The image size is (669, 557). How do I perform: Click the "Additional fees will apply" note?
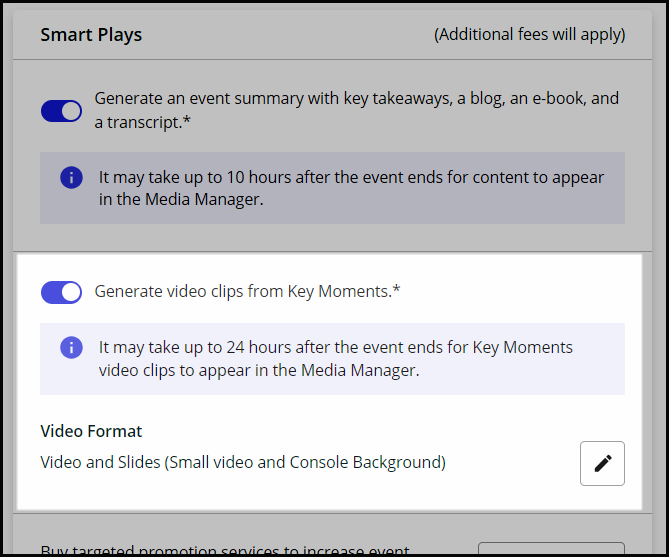tap(529, 35)
